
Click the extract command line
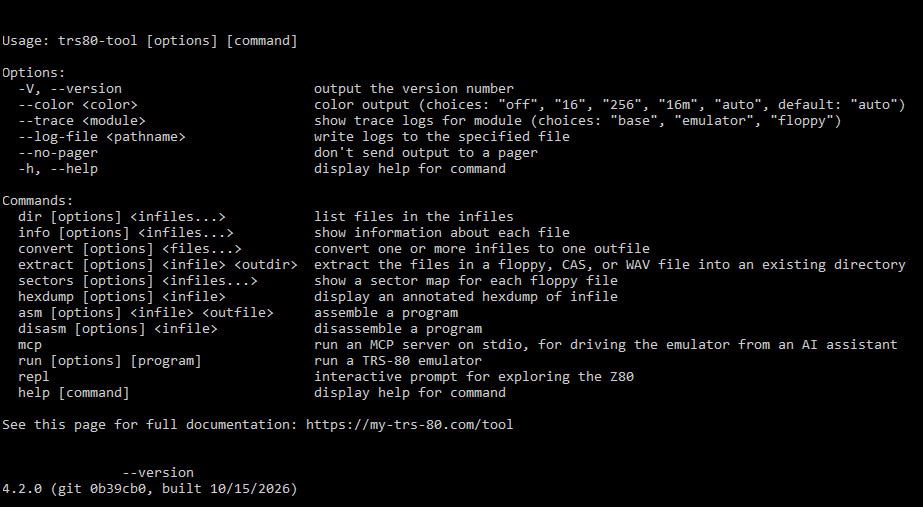pyautogui.click(x=158, y=264)
